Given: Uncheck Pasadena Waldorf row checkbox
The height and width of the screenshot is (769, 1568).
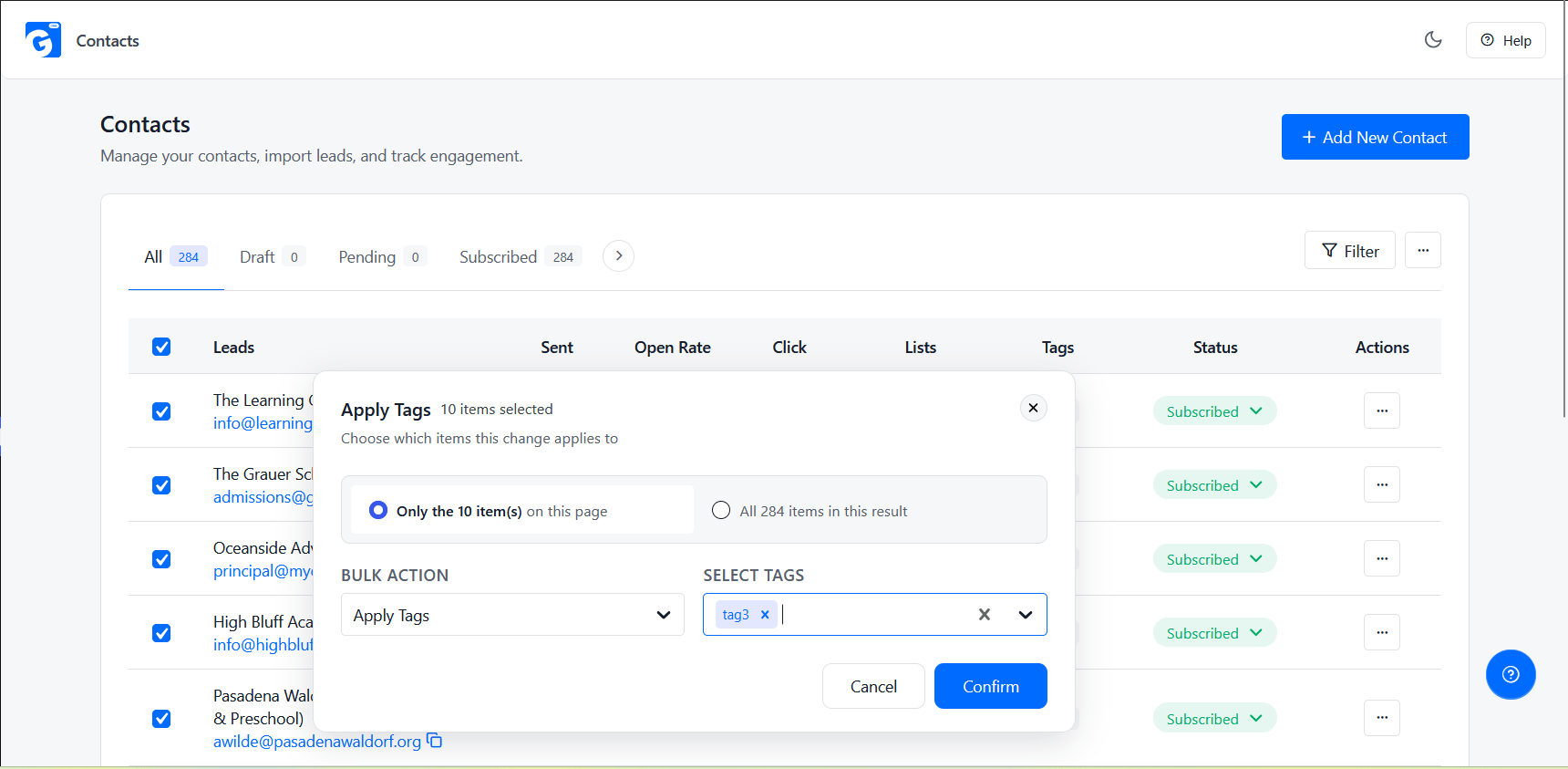Looking at the screenshot, I should click(x=161, y=719).
